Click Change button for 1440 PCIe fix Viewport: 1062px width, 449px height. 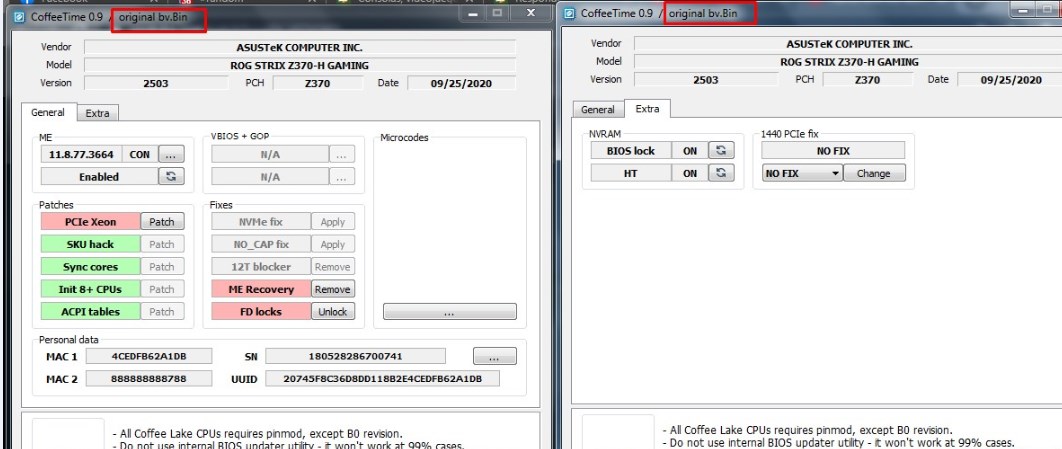tap(874, 173)
